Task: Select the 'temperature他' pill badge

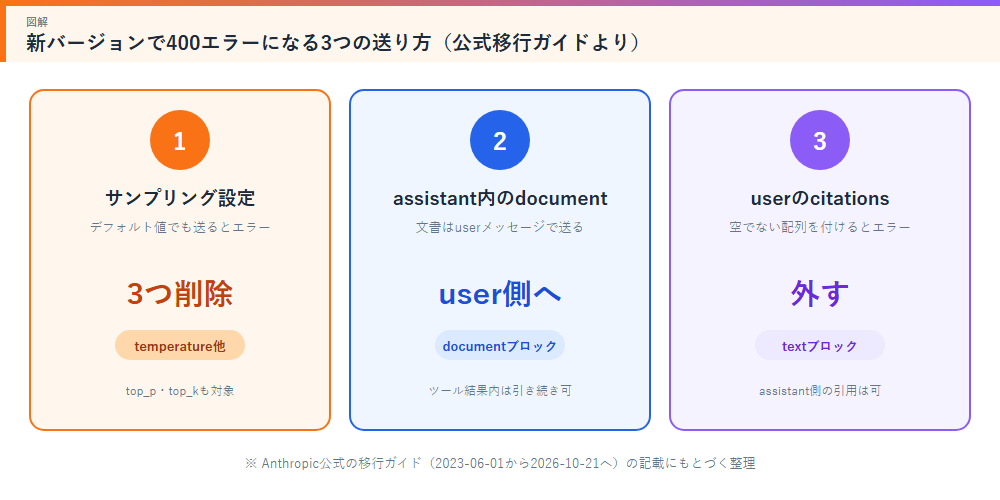Action: 180,346
